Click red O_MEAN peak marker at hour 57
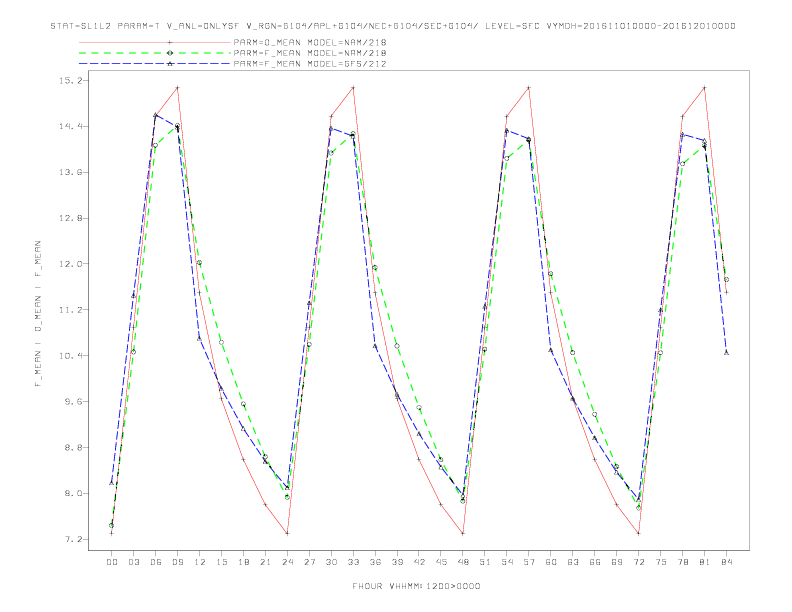 coord(529,88)
